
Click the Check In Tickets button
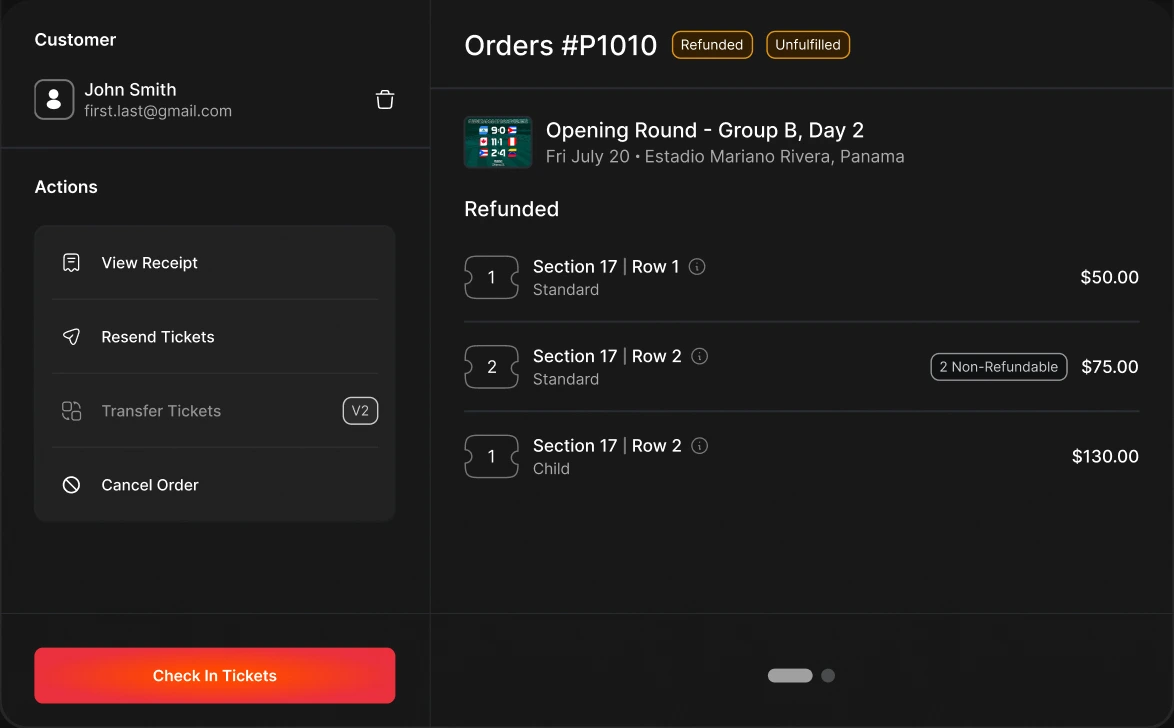pyautogui.click(x=215, y=676)
